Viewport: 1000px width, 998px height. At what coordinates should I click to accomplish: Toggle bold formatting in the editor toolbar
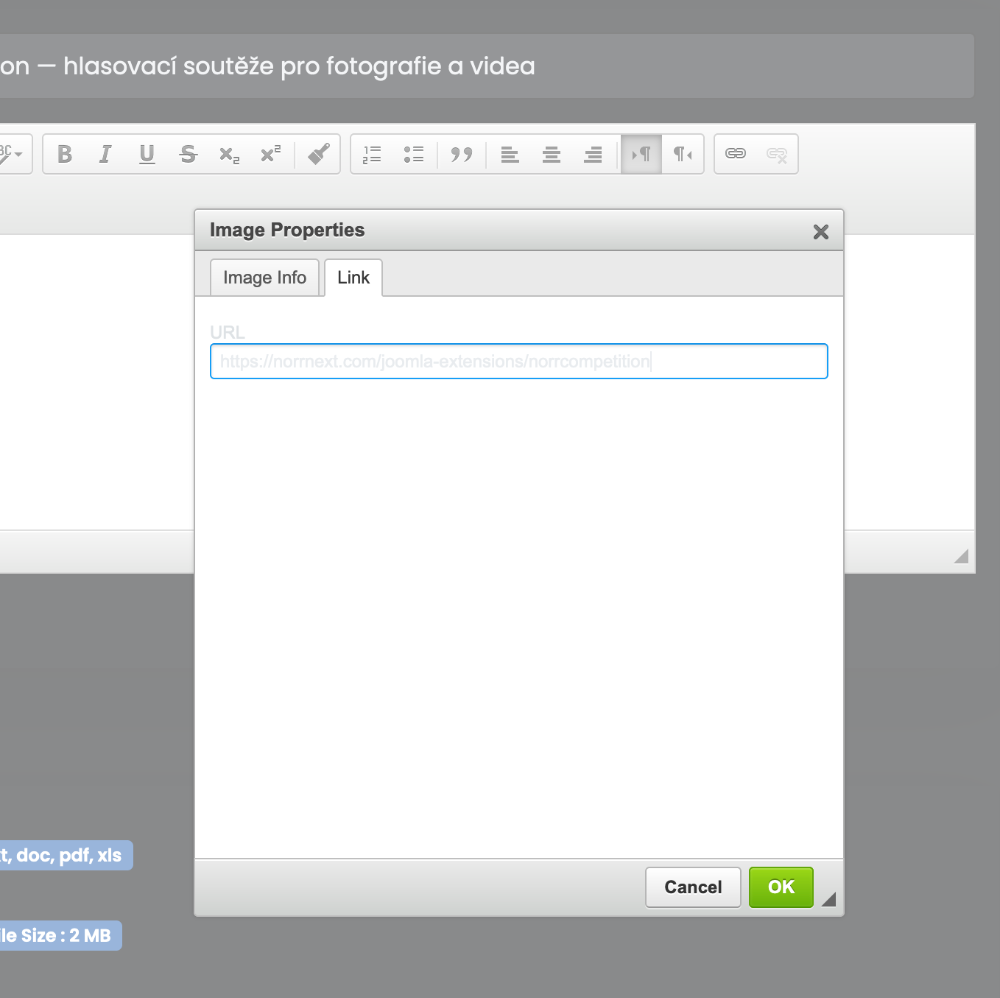pos(65,154)
